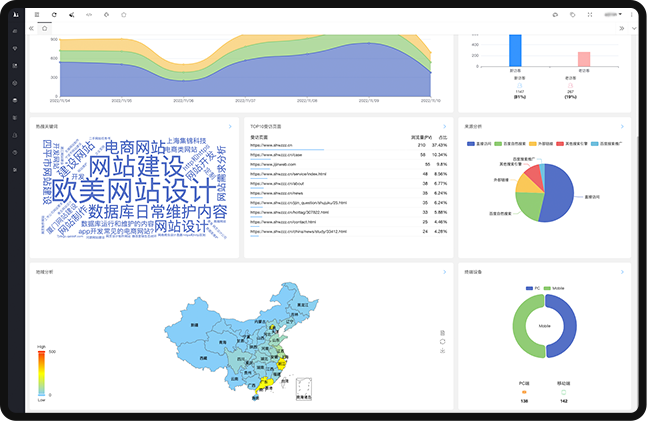
Task: Click the home icon in the breadcrumb bar
Action: point(43,28)
